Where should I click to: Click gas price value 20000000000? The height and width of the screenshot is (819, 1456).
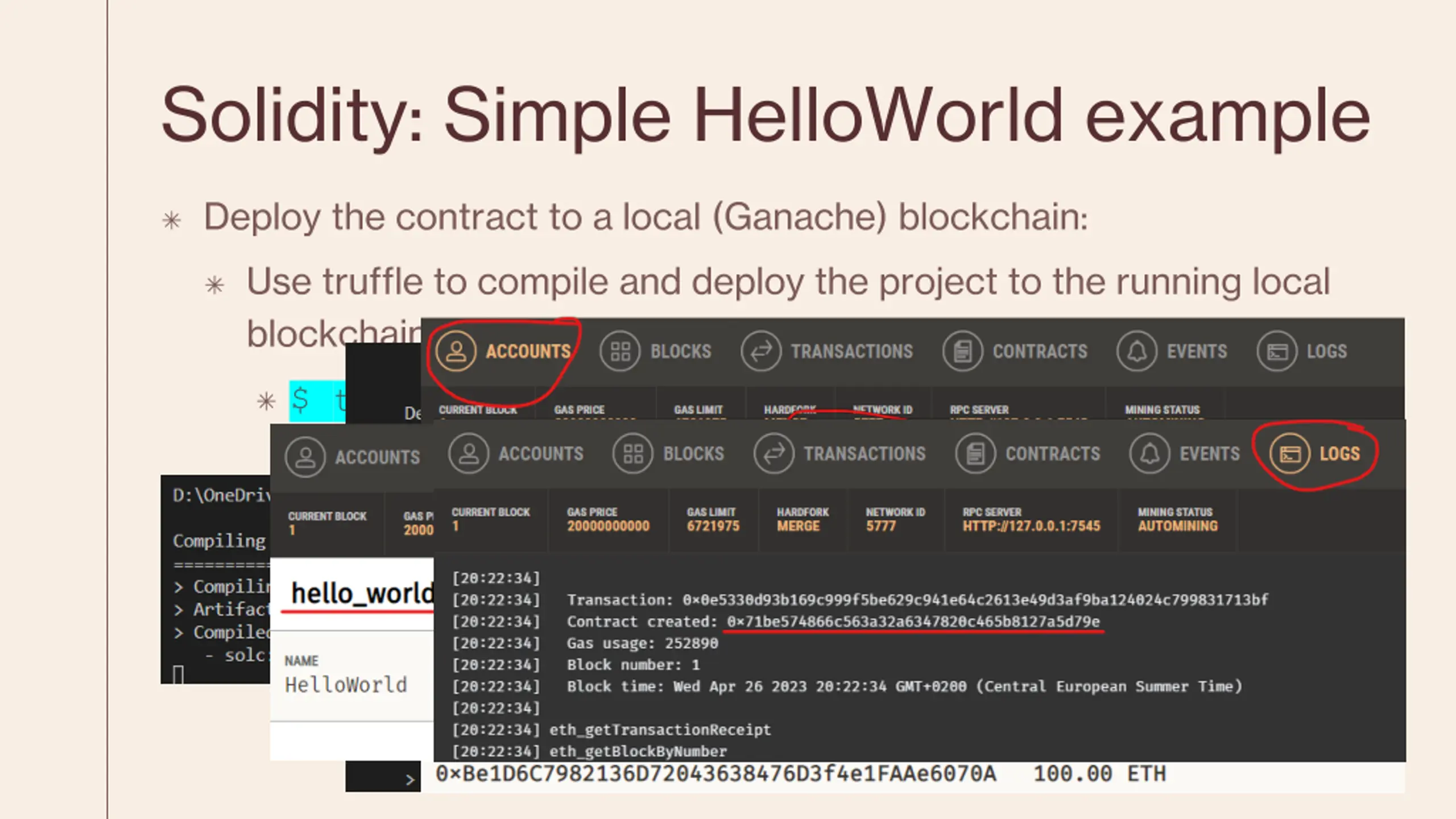click(608, 526)
